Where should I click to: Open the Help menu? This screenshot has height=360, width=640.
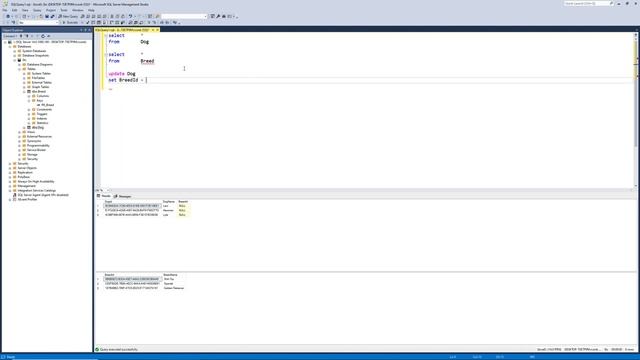(91, 10)
